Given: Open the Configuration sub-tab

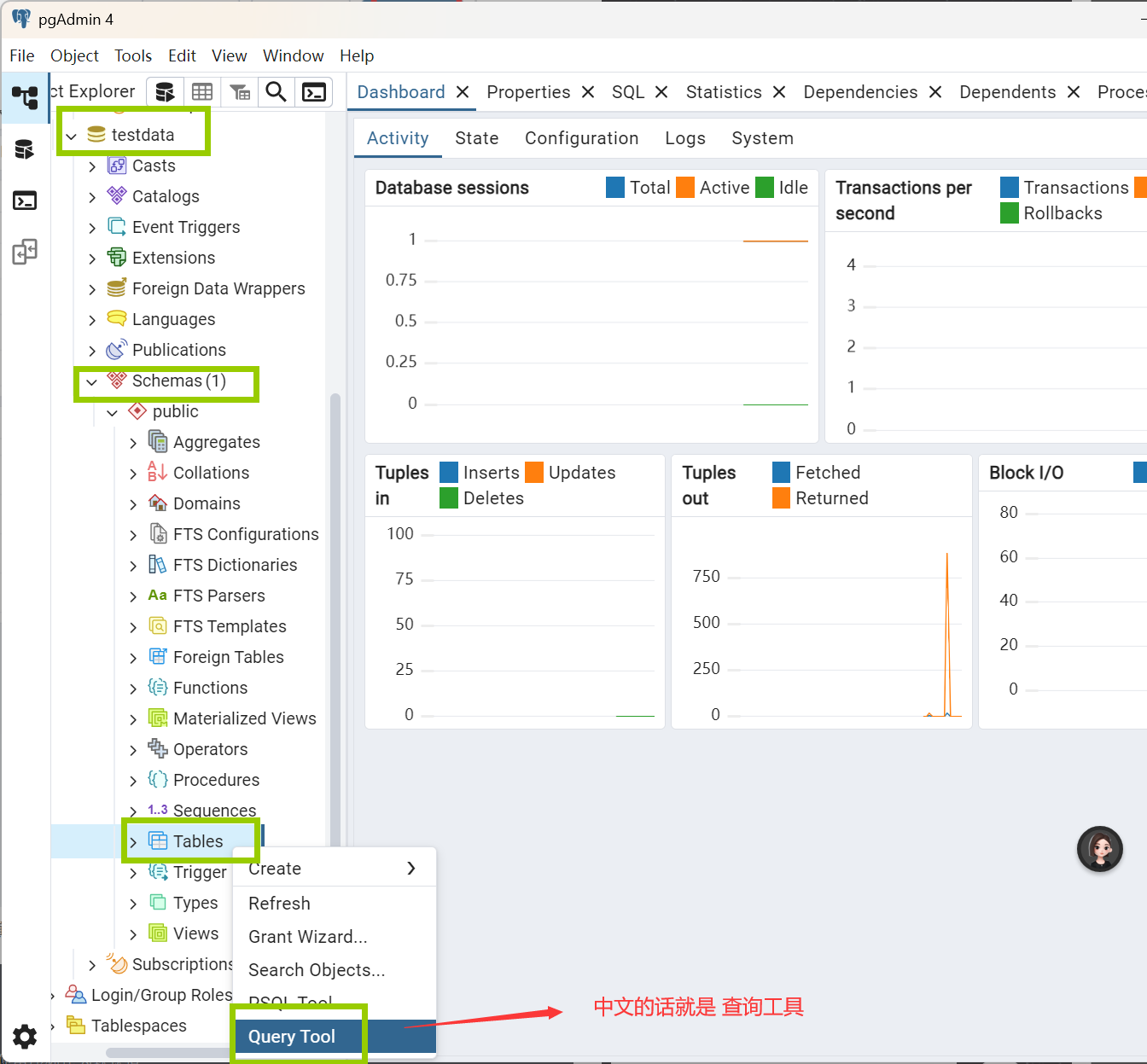Looking at the screenshot, I should (581, 138).
